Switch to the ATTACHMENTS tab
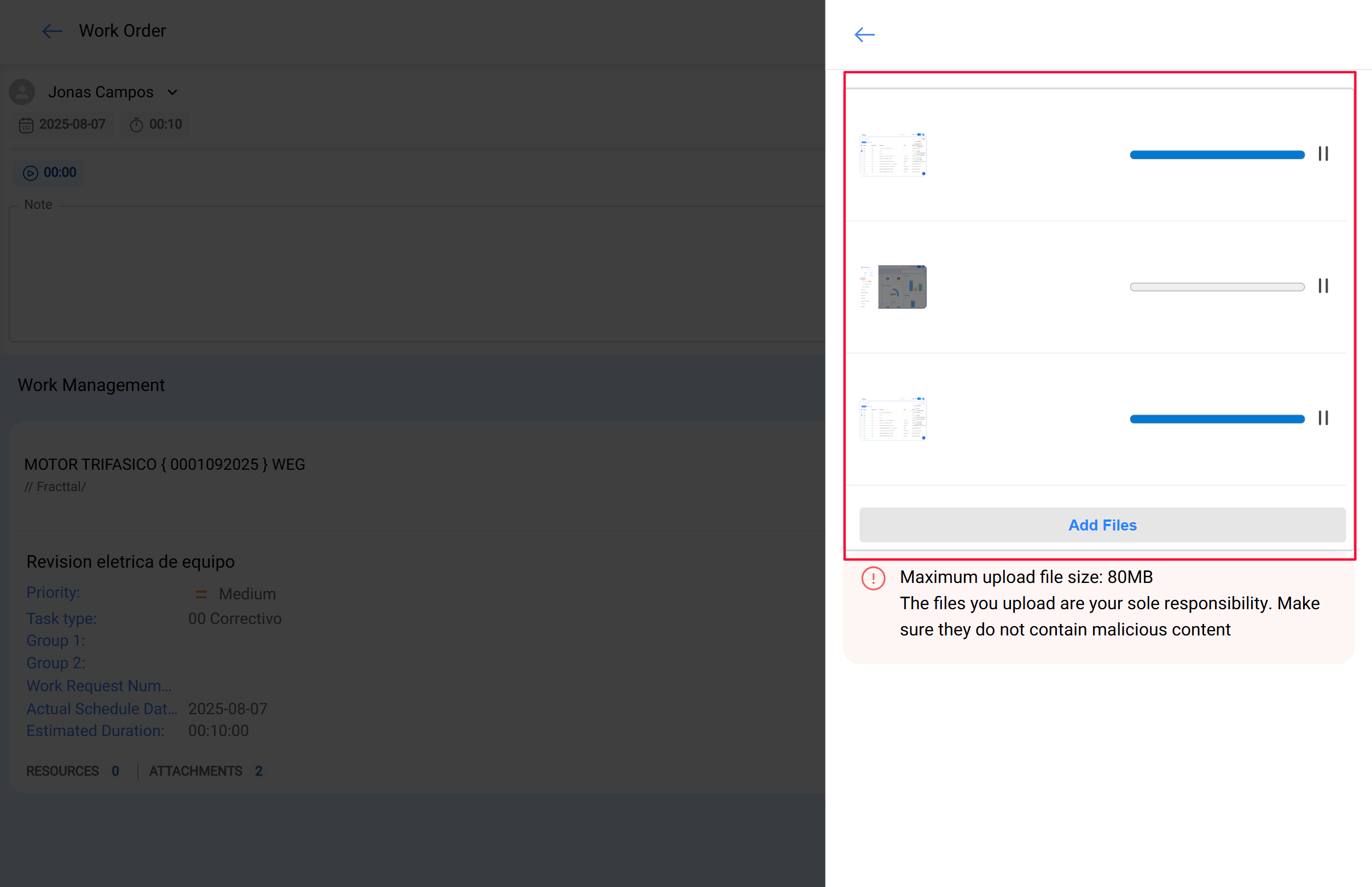The image size is (1372, 887). (196, 771)
